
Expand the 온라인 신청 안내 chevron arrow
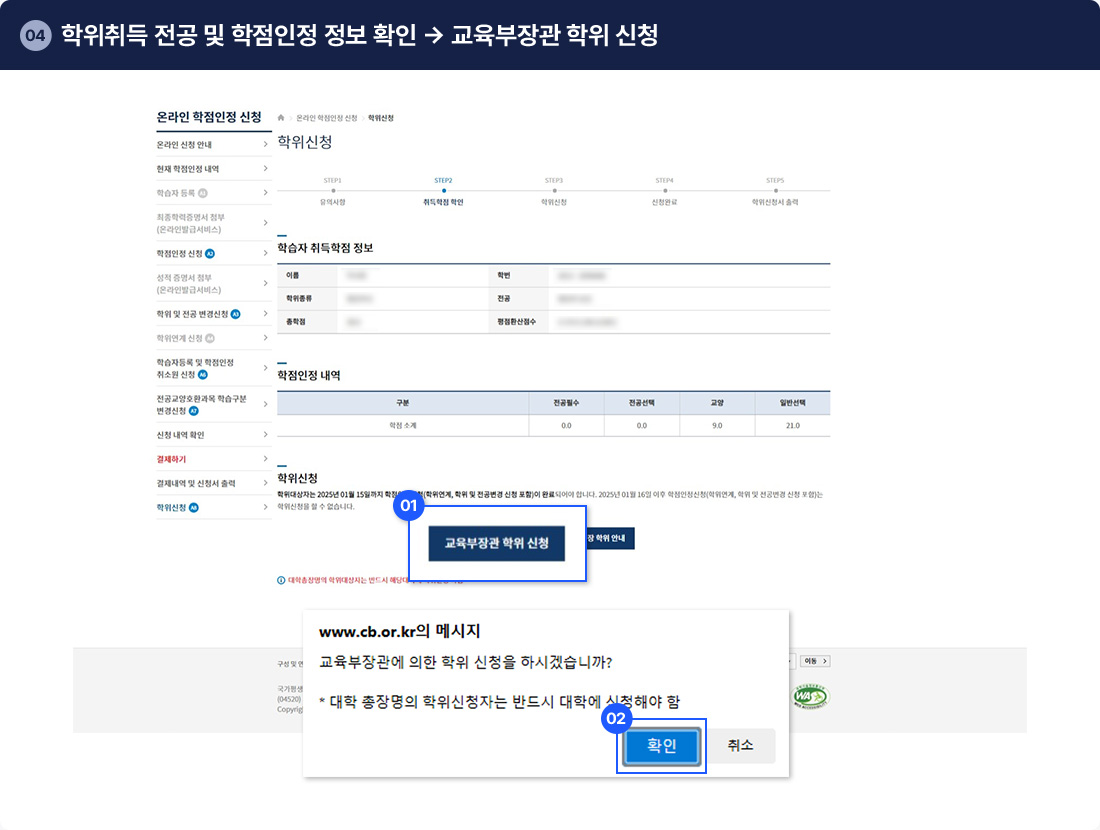265,145
